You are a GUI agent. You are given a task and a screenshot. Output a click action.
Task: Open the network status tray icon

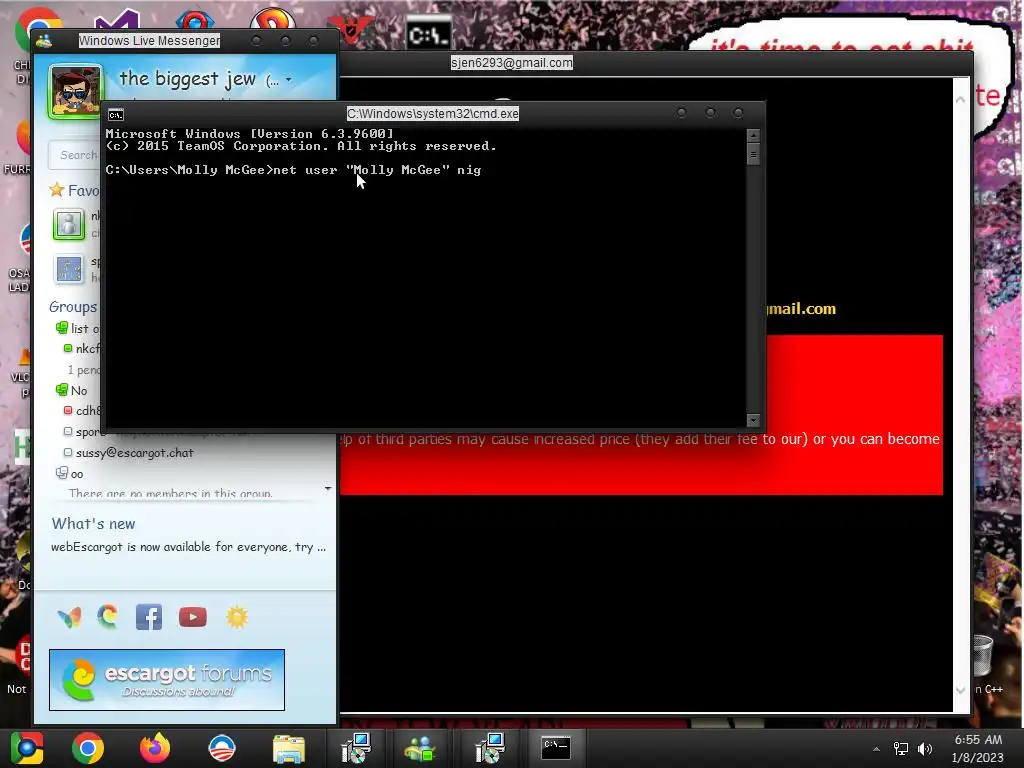point(901,749)
